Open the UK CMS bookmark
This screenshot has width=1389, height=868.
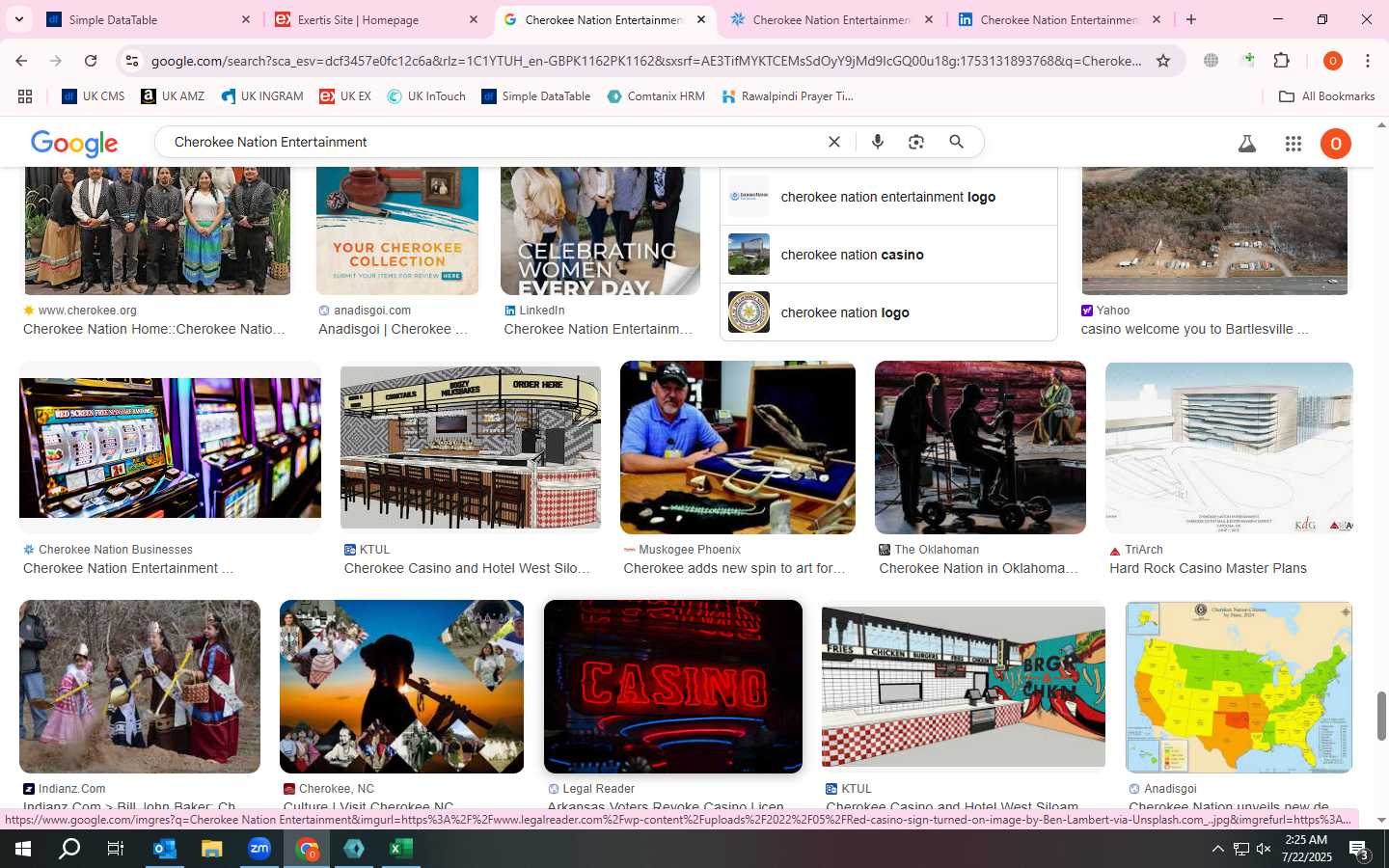(94, 96)
